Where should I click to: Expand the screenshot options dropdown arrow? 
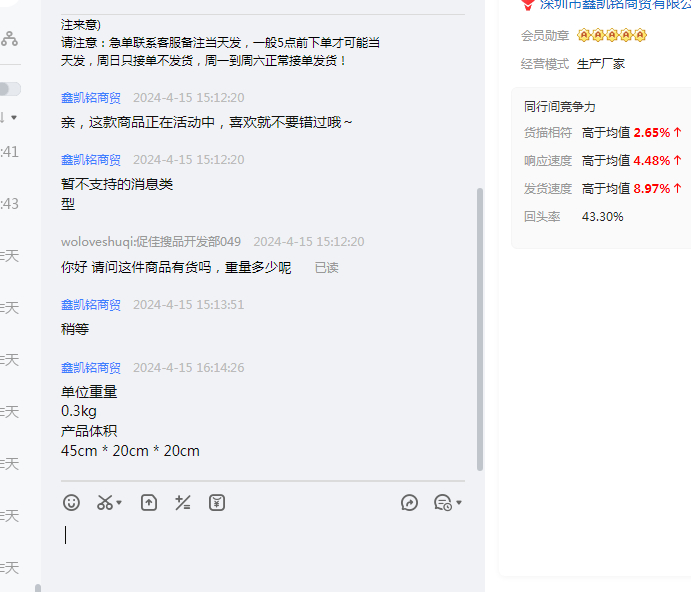click(x=119, y=503)
